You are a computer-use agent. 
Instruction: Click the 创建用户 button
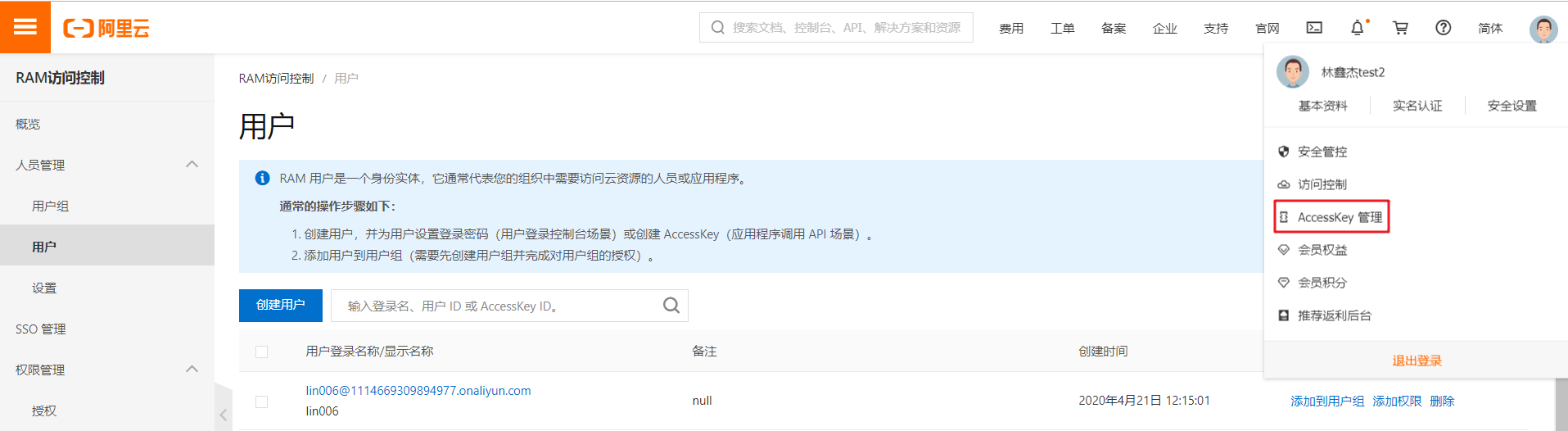(280, 306)
